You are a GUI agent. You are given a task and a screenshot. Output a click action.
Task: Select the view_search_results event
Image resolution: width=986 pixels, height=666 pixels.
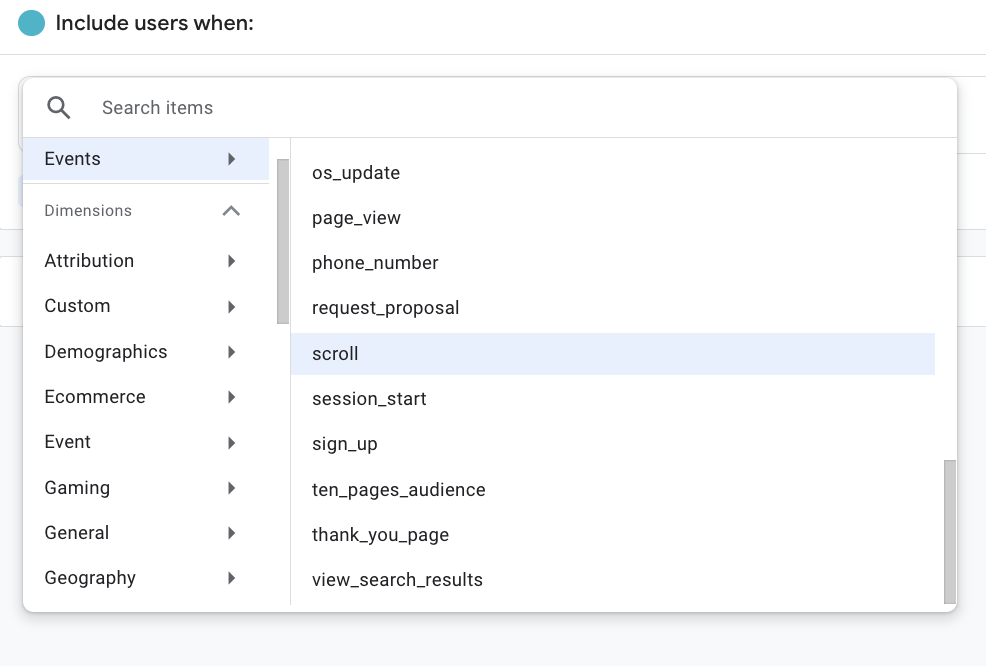[613, 580]
